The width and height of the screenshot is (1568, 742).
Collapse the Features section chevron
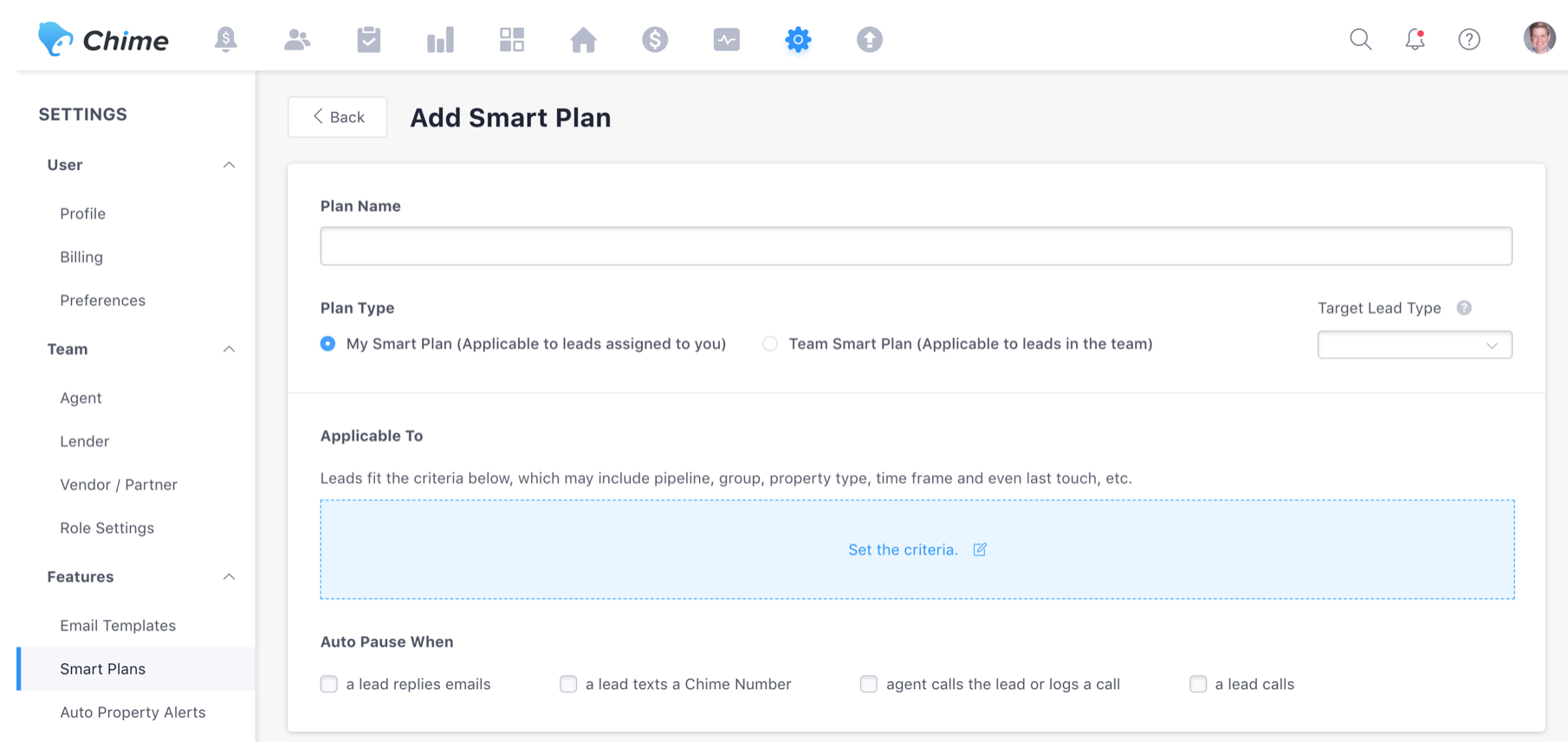point(229,577)
